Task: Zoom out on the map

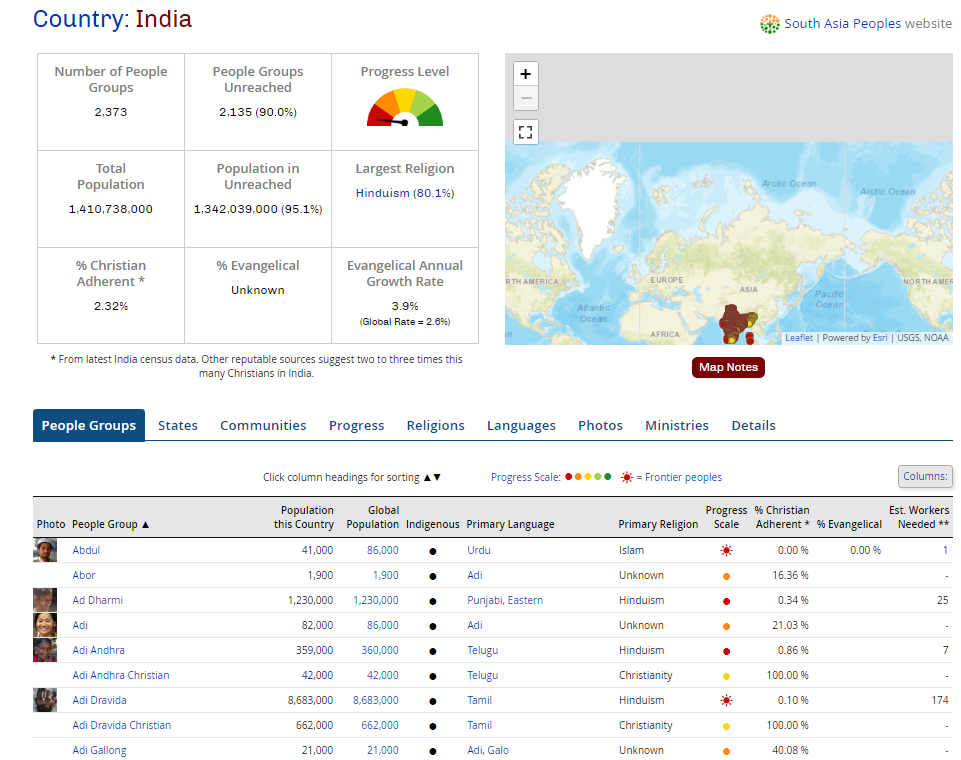Action: tap(526, 98)
